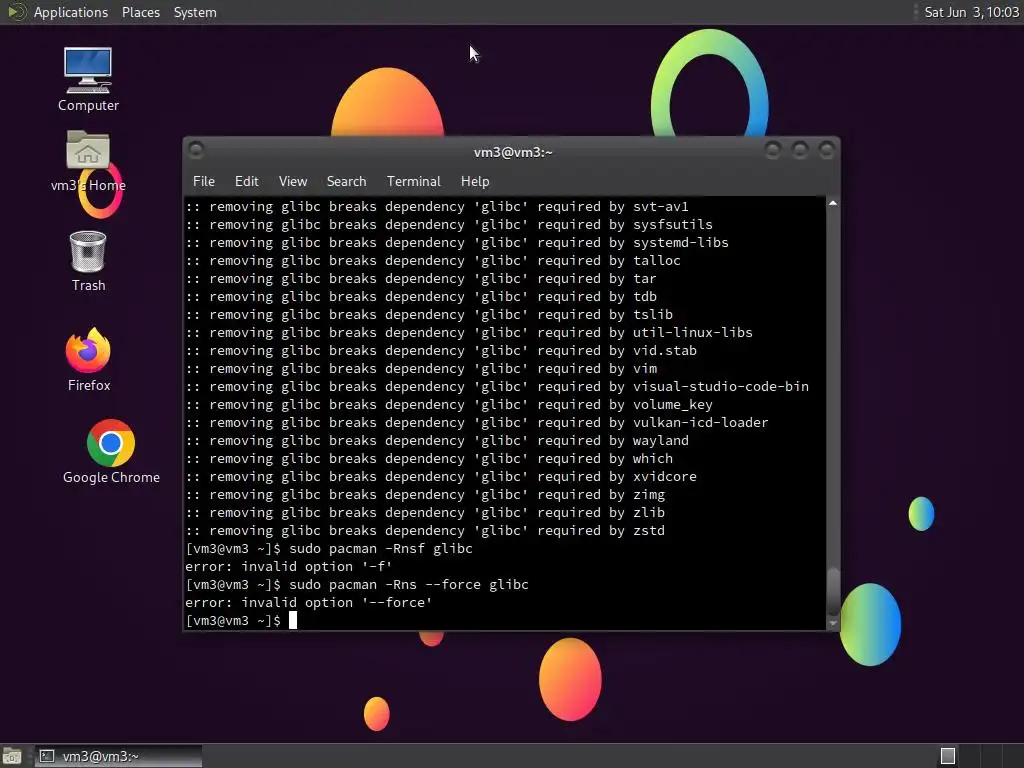Click the line ending with volume_key

tap(449, 404)
